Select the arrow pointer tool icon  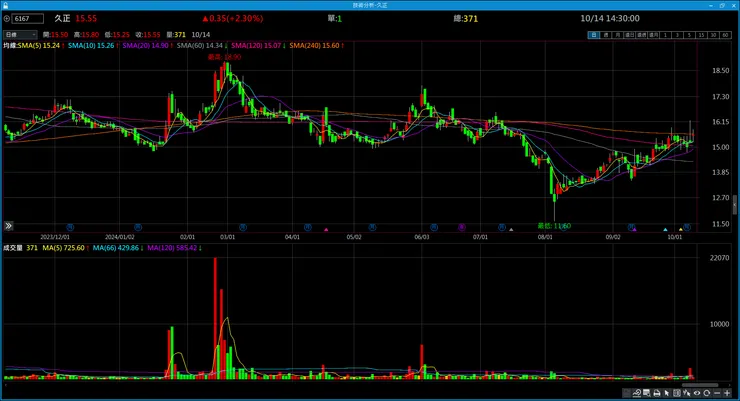point(667,393)
